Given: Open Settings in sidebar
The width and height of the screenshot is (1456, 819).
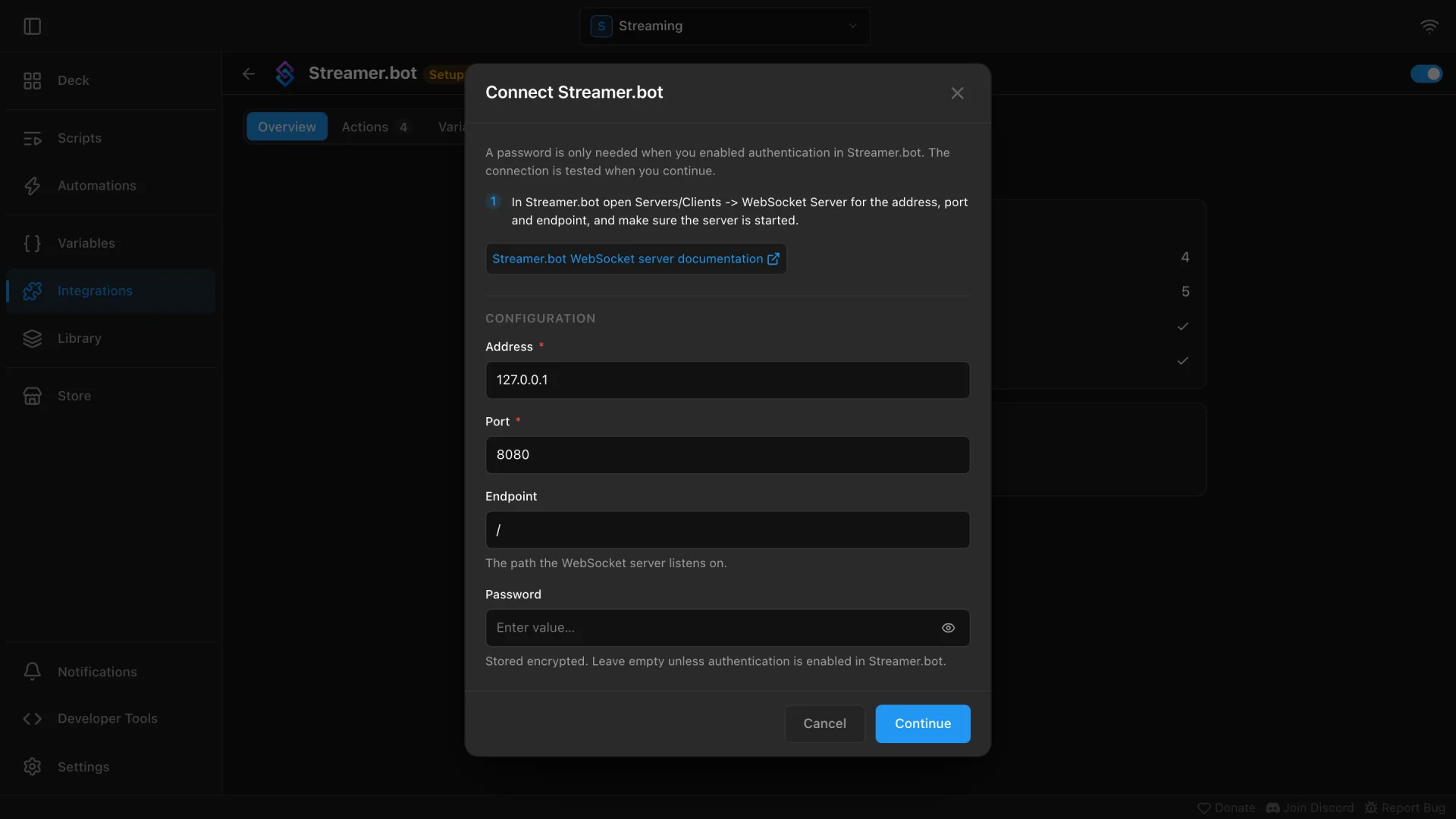Looking at the screenshot, I should coord(111,767).
